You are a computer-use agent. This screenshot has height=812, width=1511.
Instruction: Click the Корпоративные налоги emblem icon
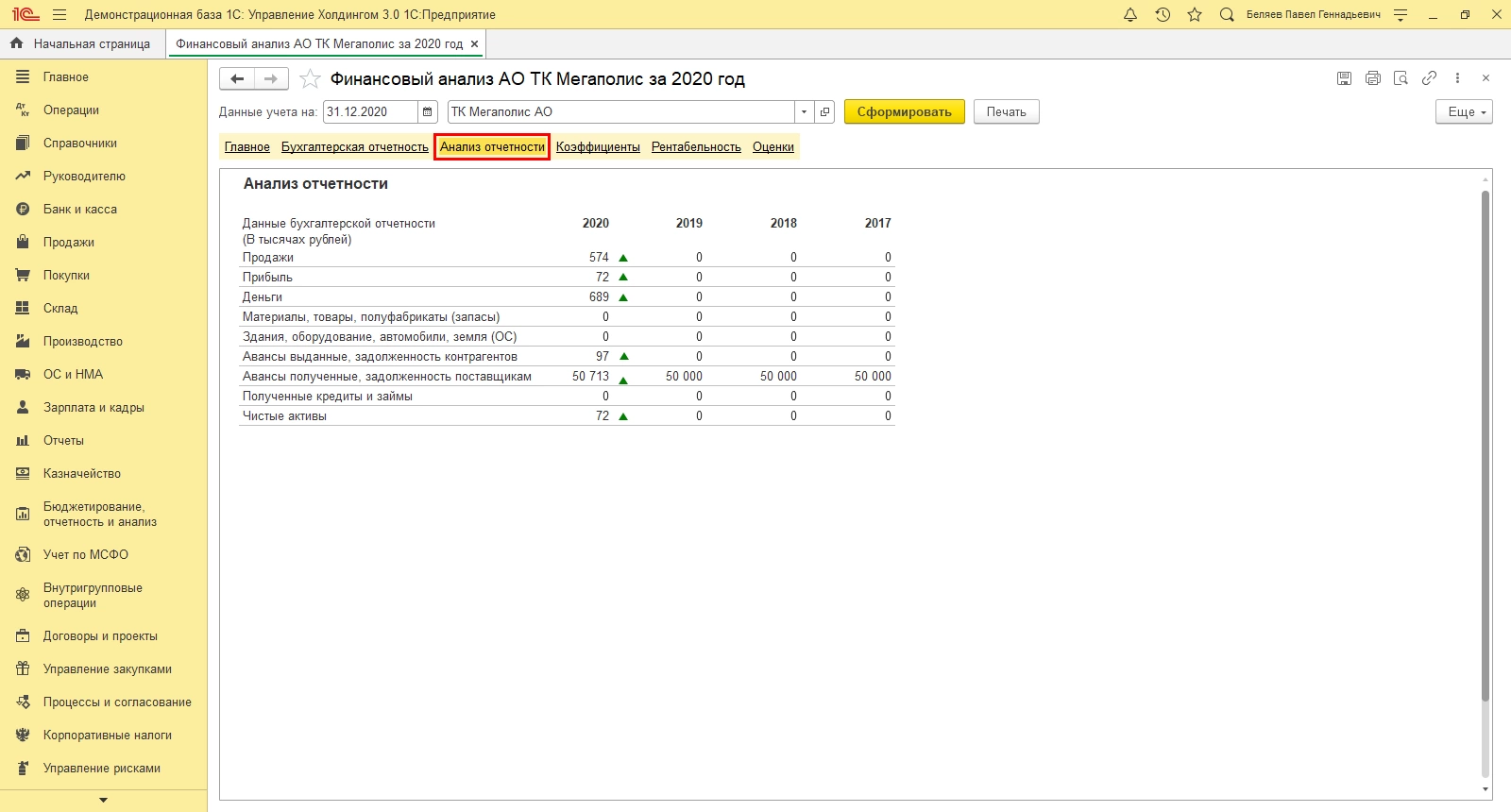[23, 736]
